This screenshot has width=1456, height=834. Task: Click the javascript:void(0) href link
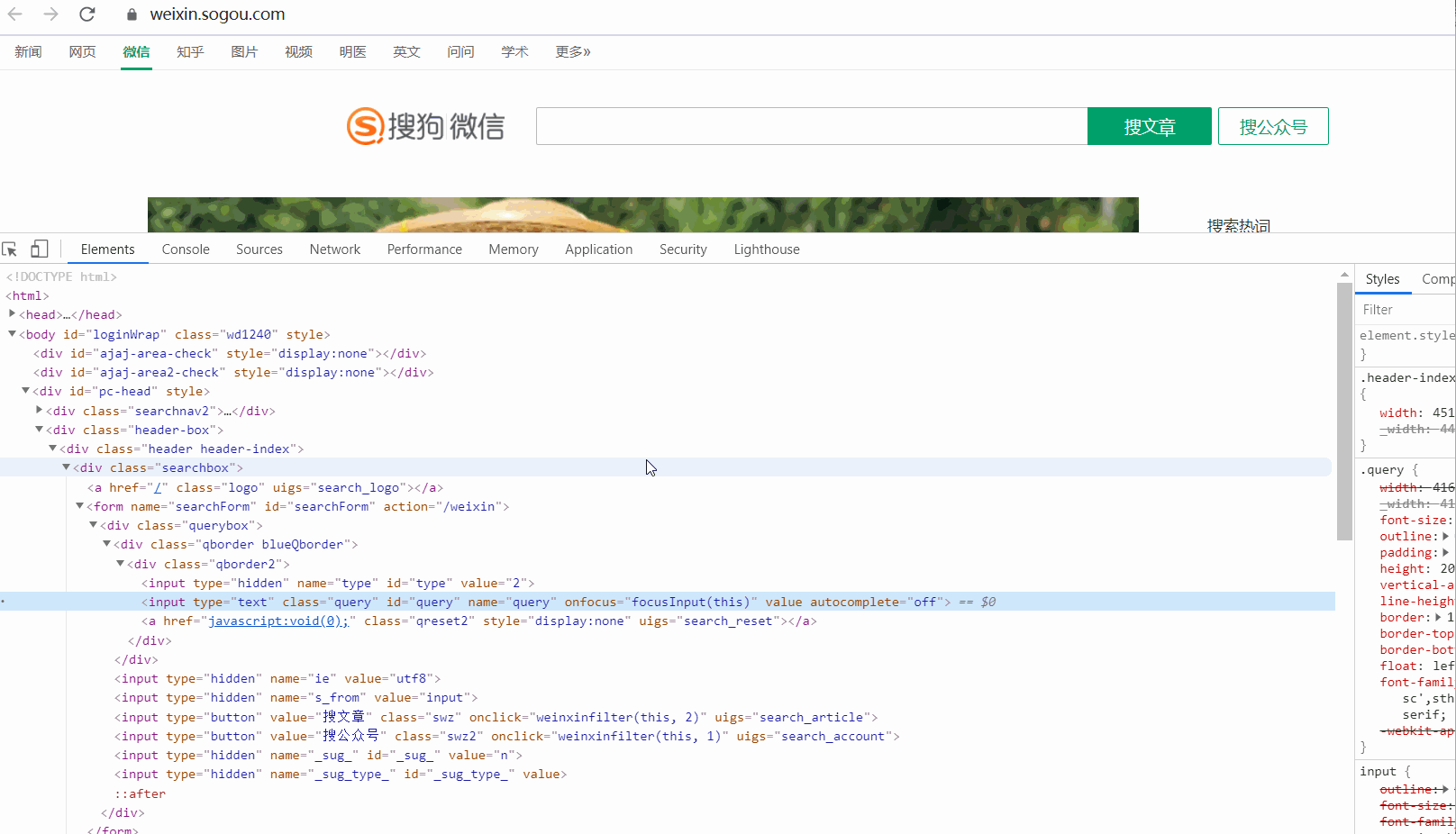coord(278,621)
